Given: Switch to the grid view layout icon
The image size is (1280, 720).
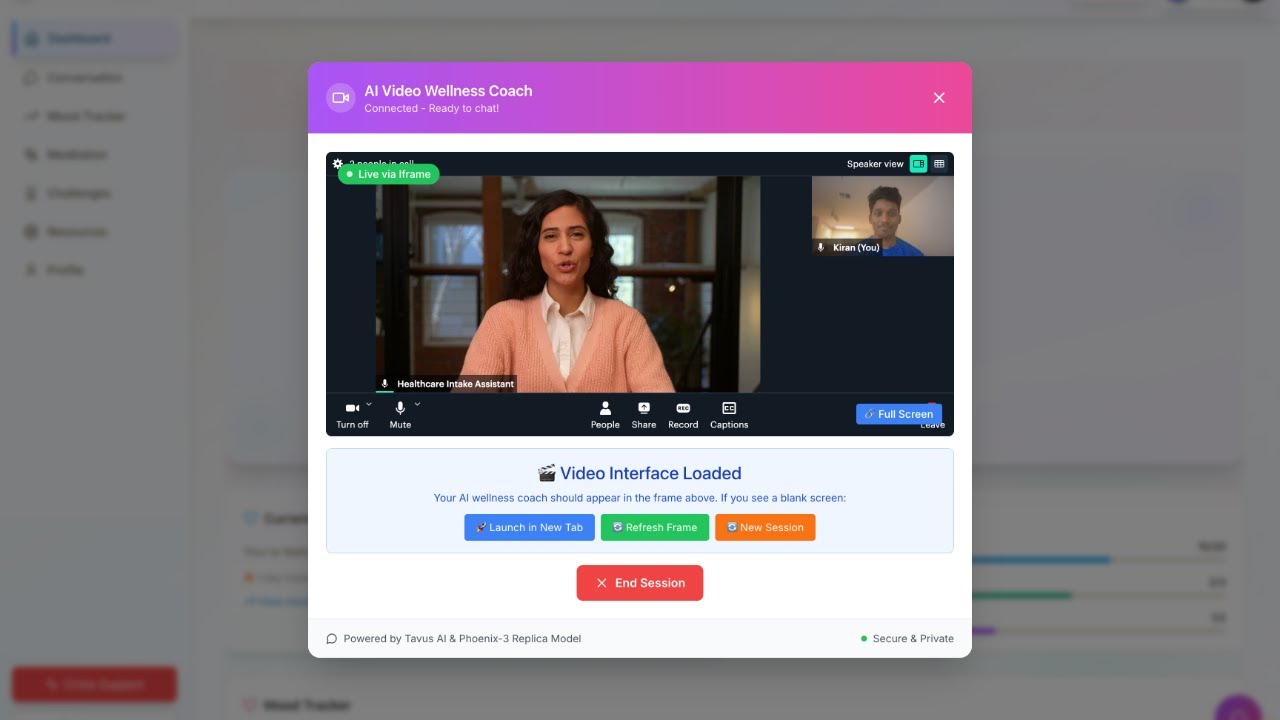Looking at the screenshot, I should (939, 164).
